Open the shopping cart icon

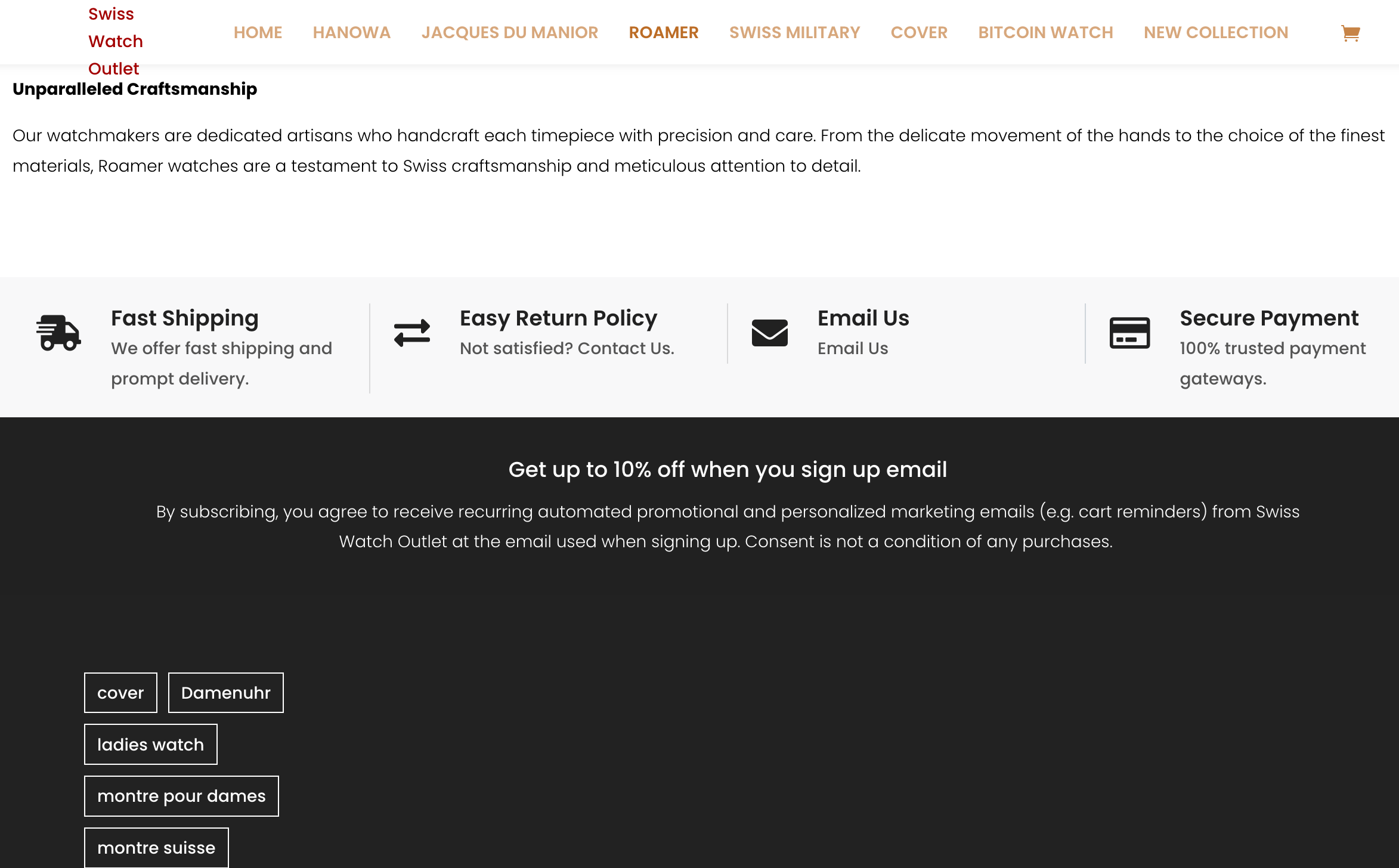coord(1350,33)
